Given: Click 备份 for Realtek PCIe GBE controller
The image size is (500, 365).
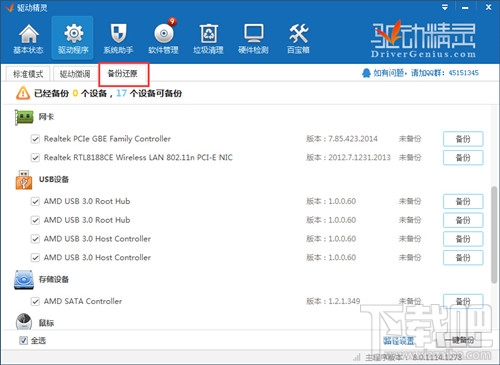Looking at the screenshot, I should [x=463, y=139].
